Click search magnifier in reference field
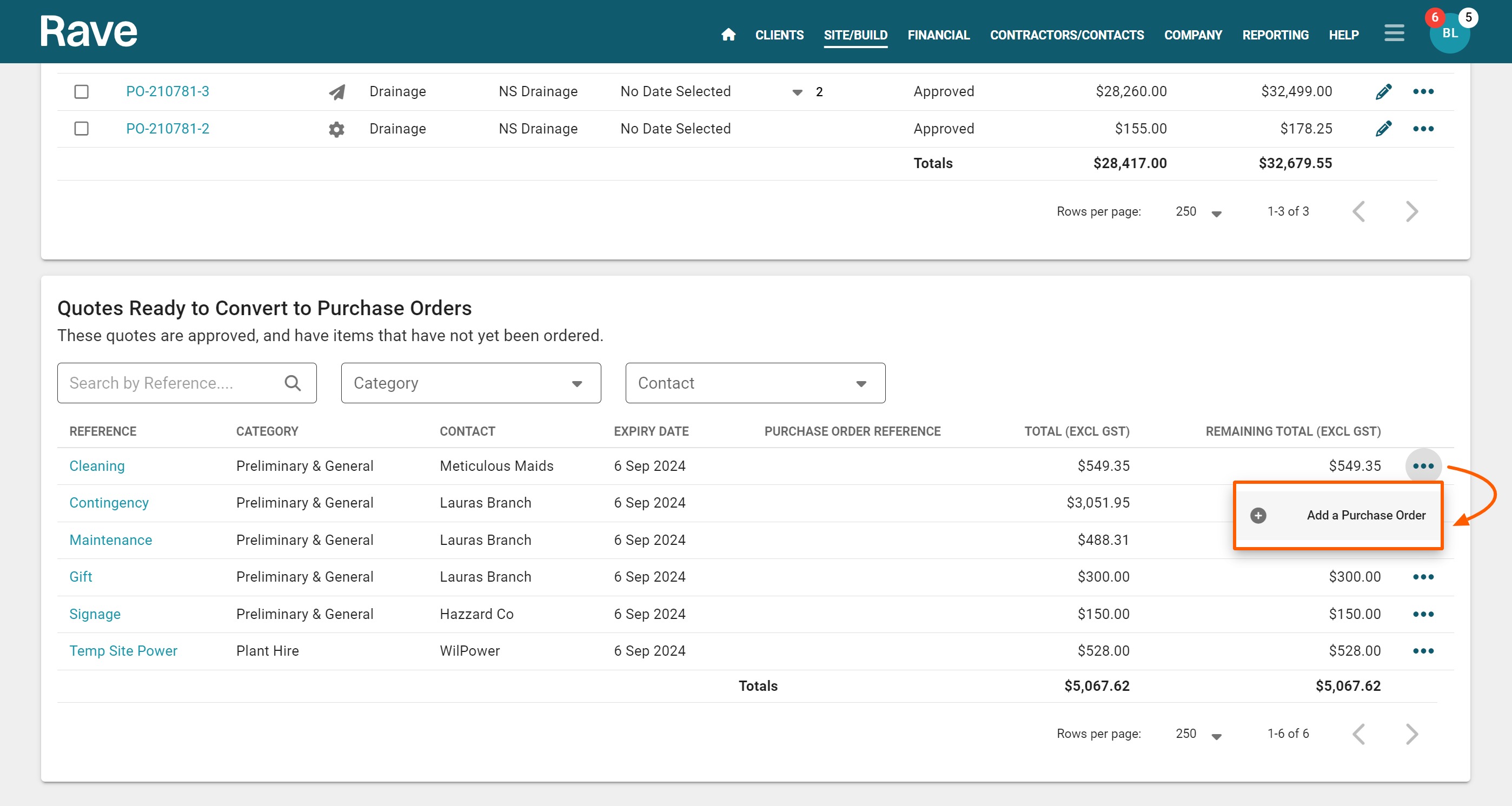 tap(293, 383)
